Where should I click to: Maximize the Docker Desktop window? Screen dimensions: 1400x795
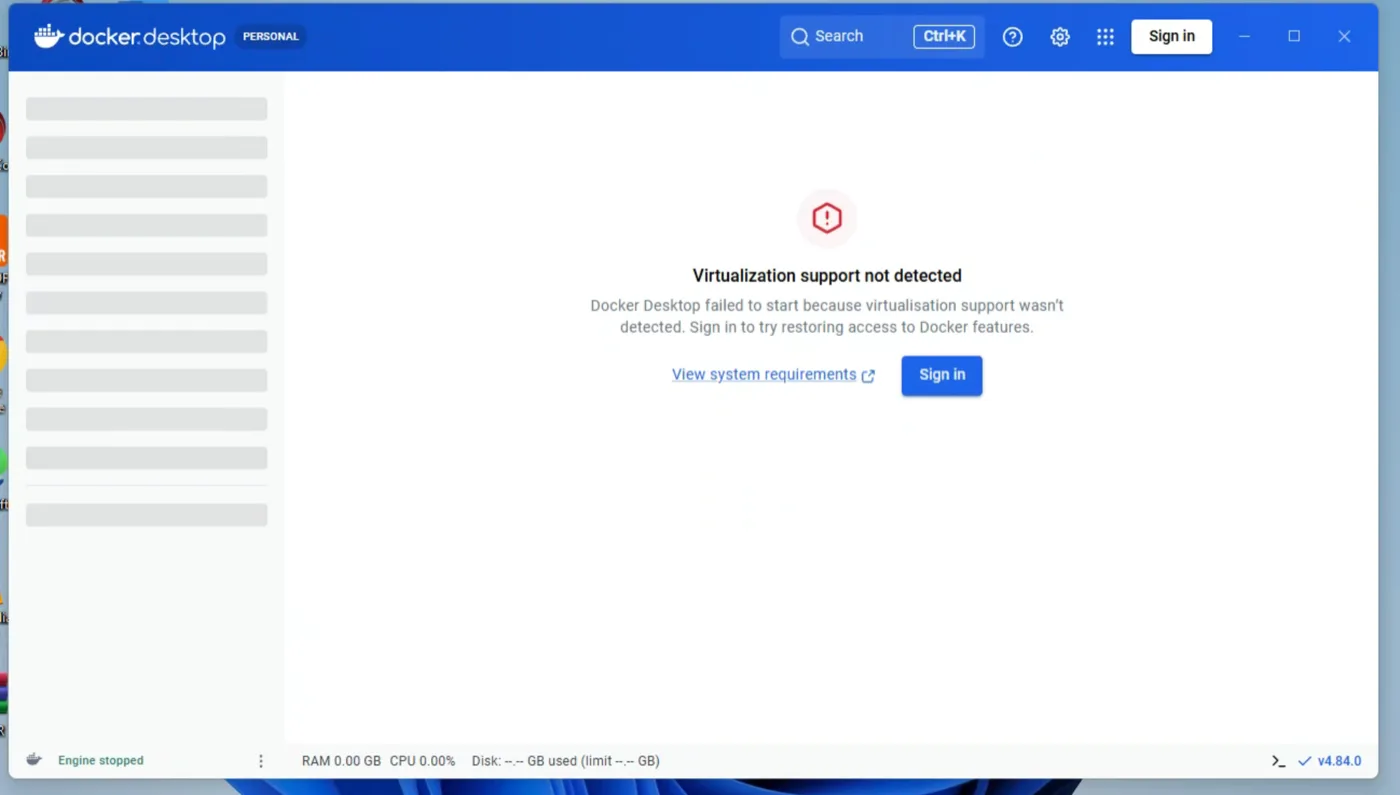1294,36
